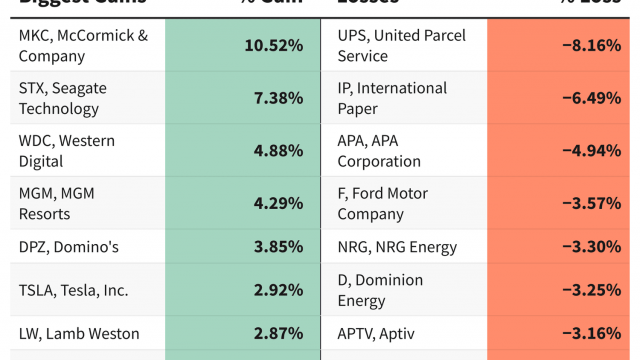This screenshot has width=640, height=360.
Task: Select the −6.49% loss cell
Action: click(x=558, y=98)
